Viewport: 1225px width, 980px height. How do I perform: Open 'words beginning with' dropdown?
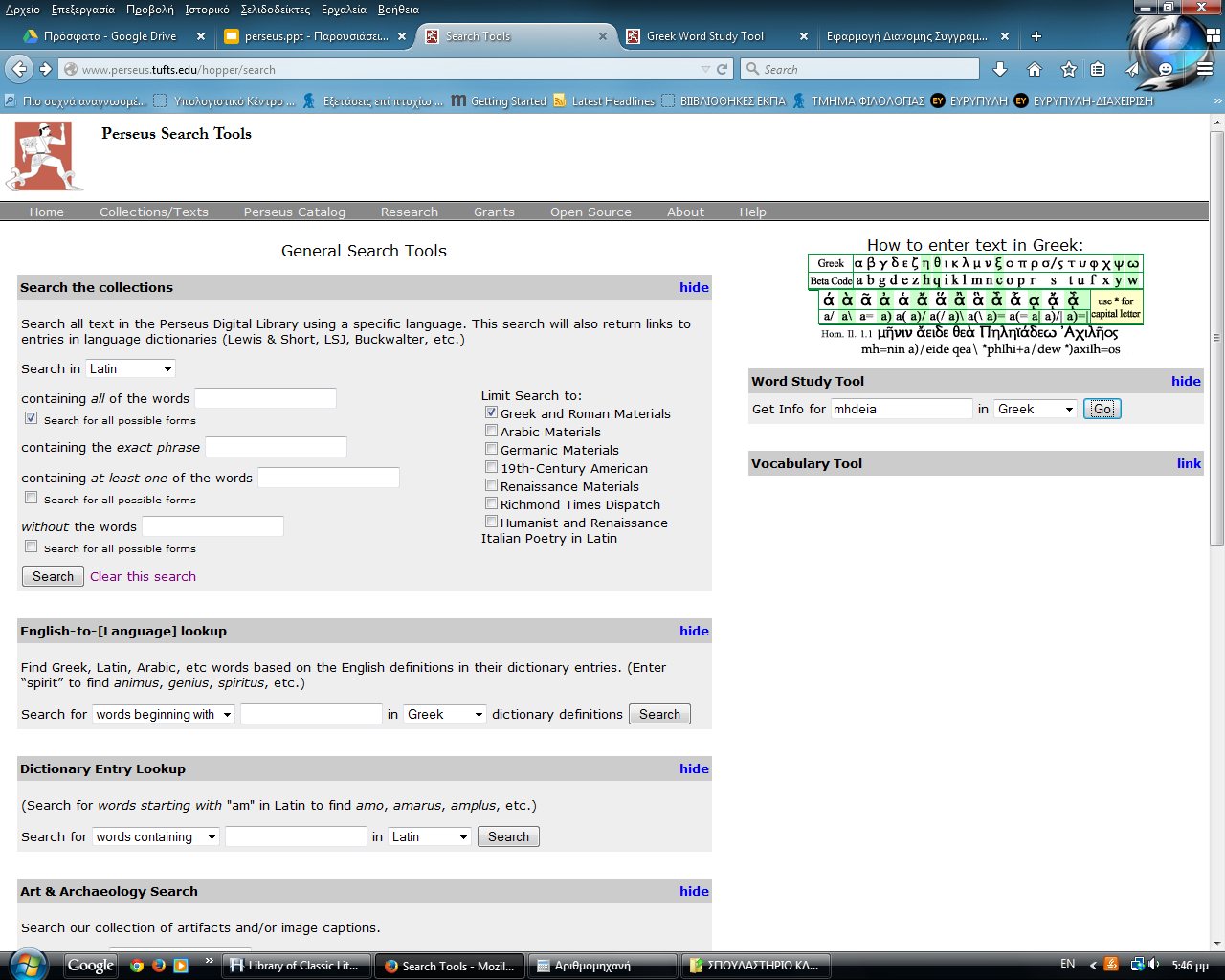[x=164, y=714]
